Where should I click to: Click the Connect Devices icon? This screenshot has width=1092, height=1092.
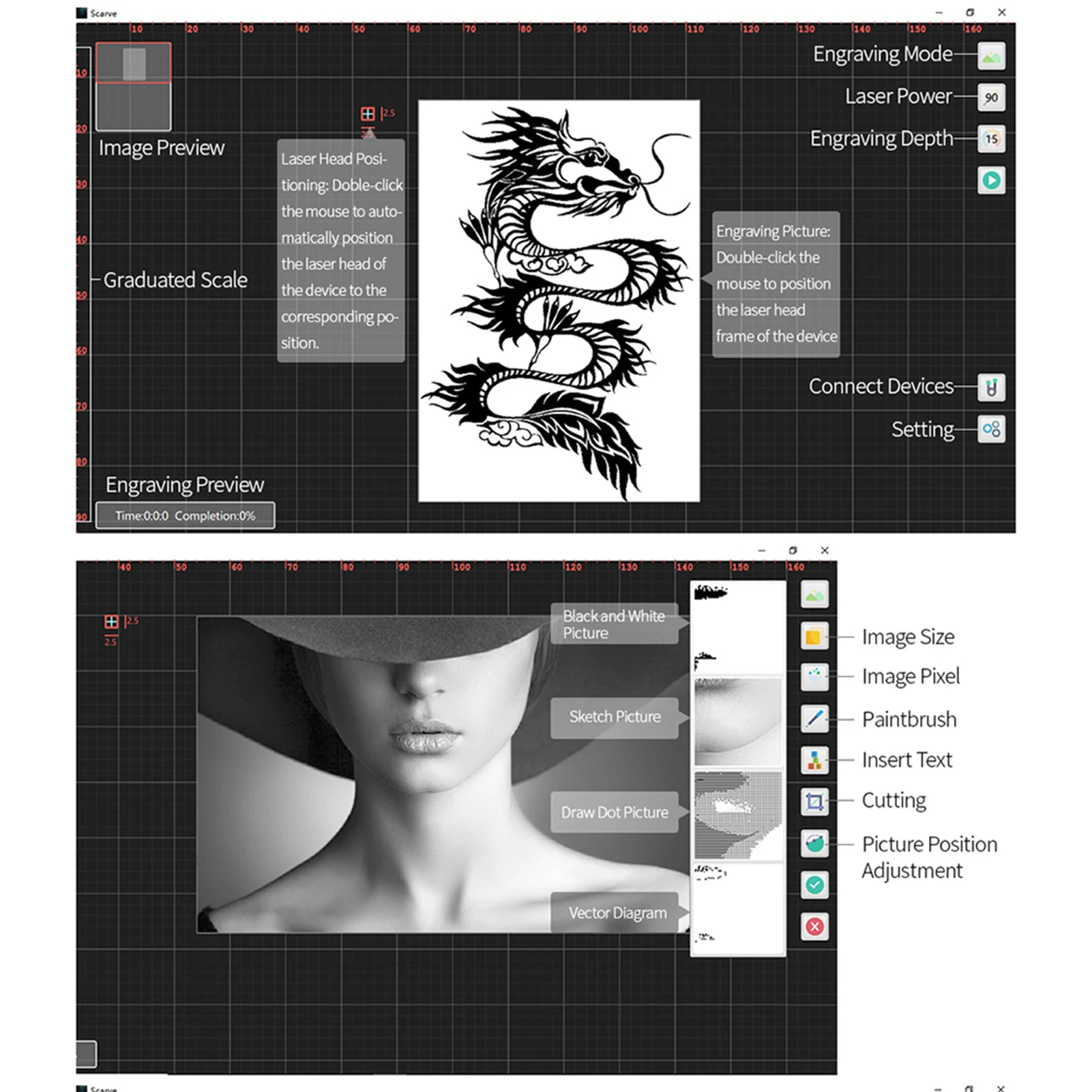pos(990,387)
